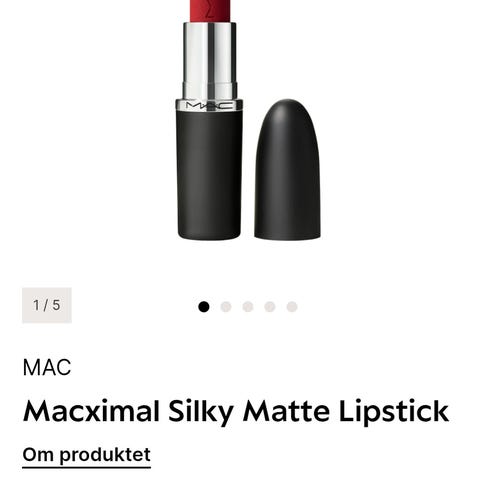Click the number 5 in image counter
The width and height of the screenshot is (480, 480).
56,305
